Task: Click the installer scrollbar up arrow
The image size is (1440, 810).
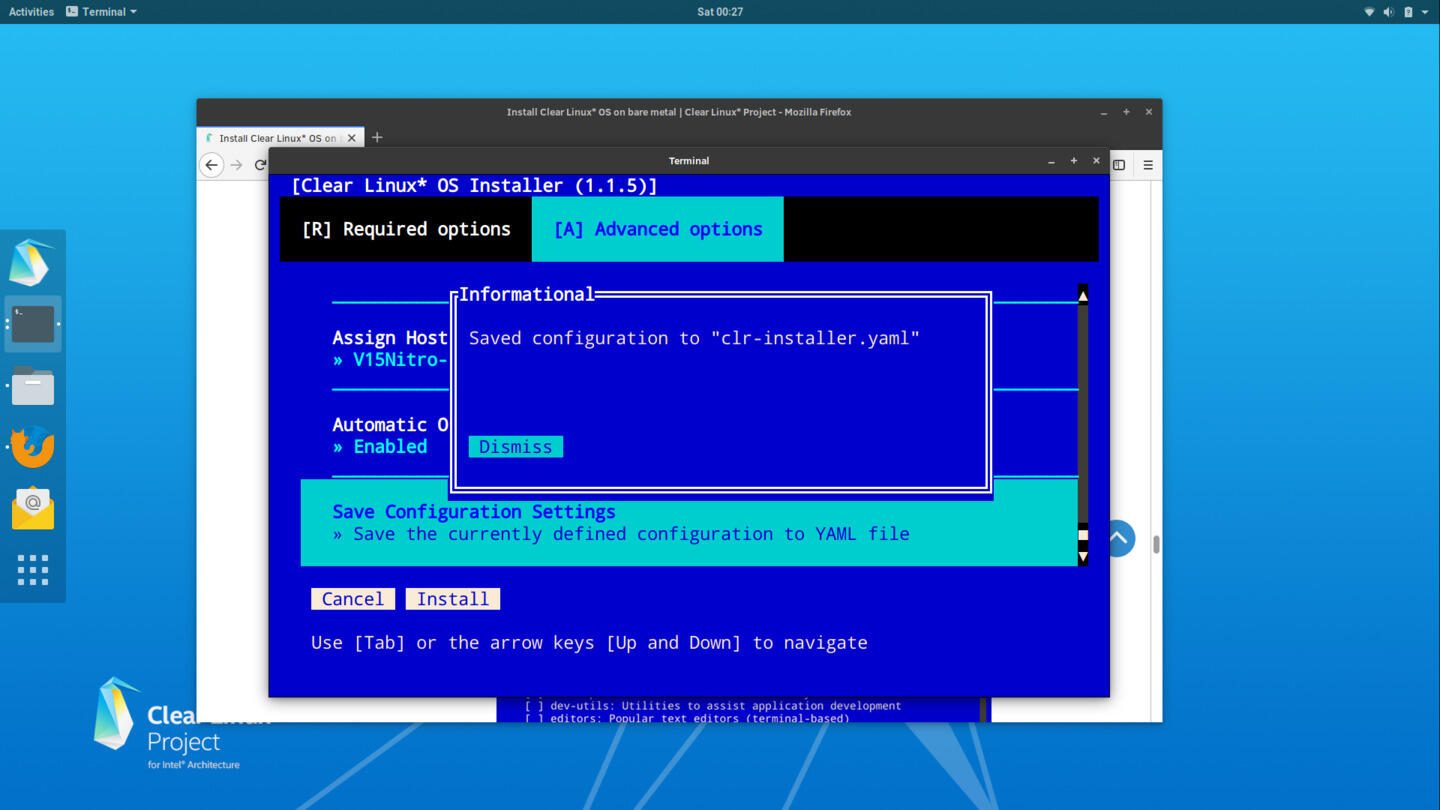Action: click(x=1083, y=295)
